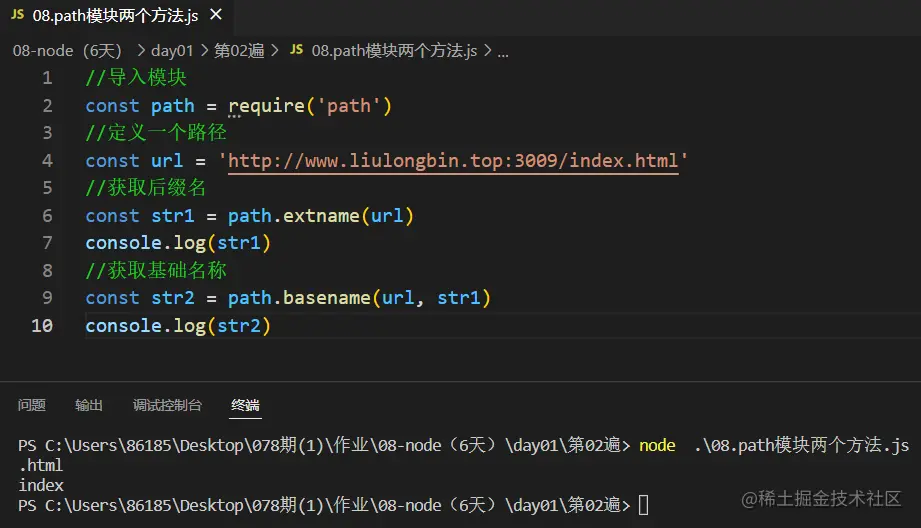Screen dimensions: 921x528
Task: Switch to the 问题 panel tab
Action: click(32, 405)
